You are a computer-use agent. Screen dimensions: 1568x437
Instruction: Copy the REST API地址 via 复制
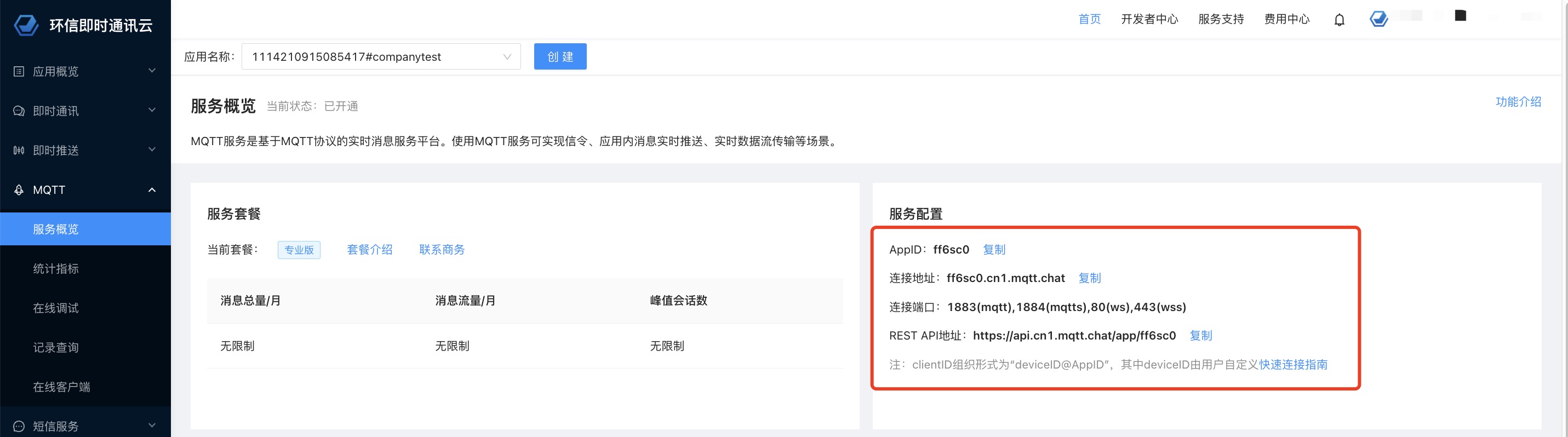(x=1201, y=335)
